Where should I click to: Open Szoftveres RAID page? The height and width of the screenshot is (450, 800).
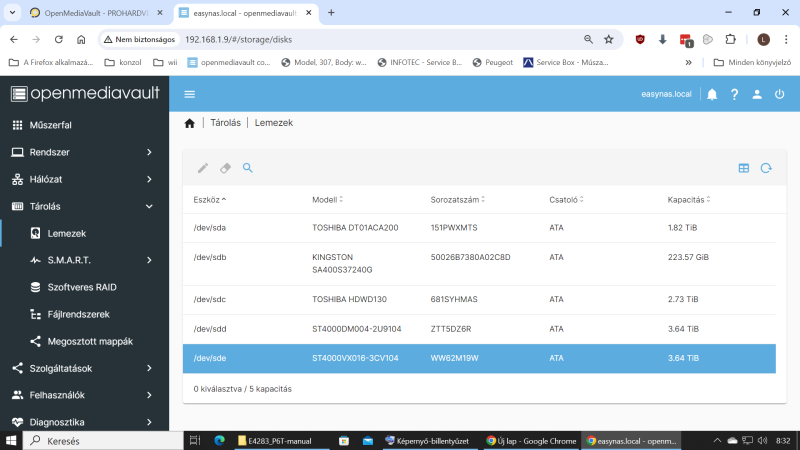84,287
